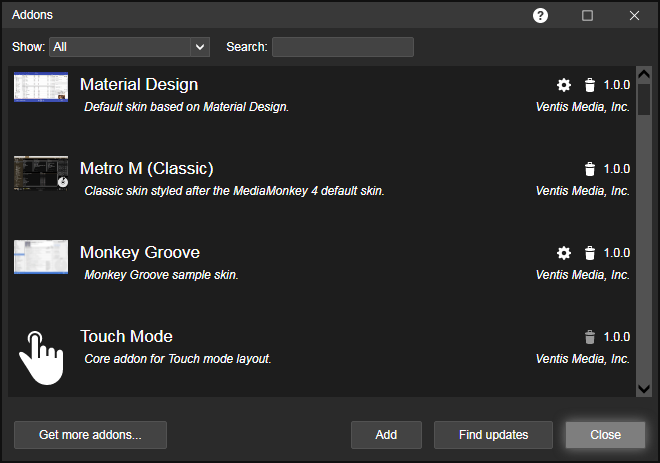This screenshot has width=660, height=463.
Task: Select the Metro M (Classic) thumbnail
Action: coord(41,172)
